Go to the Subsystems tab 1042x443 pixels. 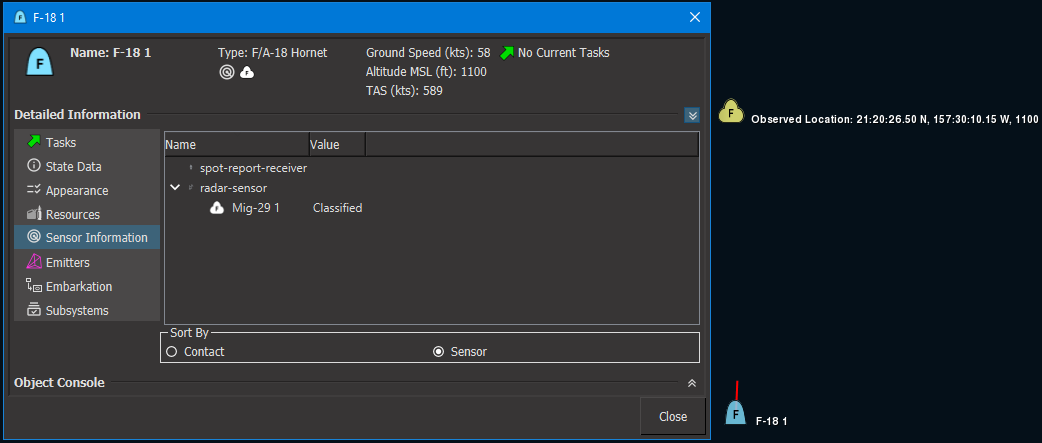76,311
